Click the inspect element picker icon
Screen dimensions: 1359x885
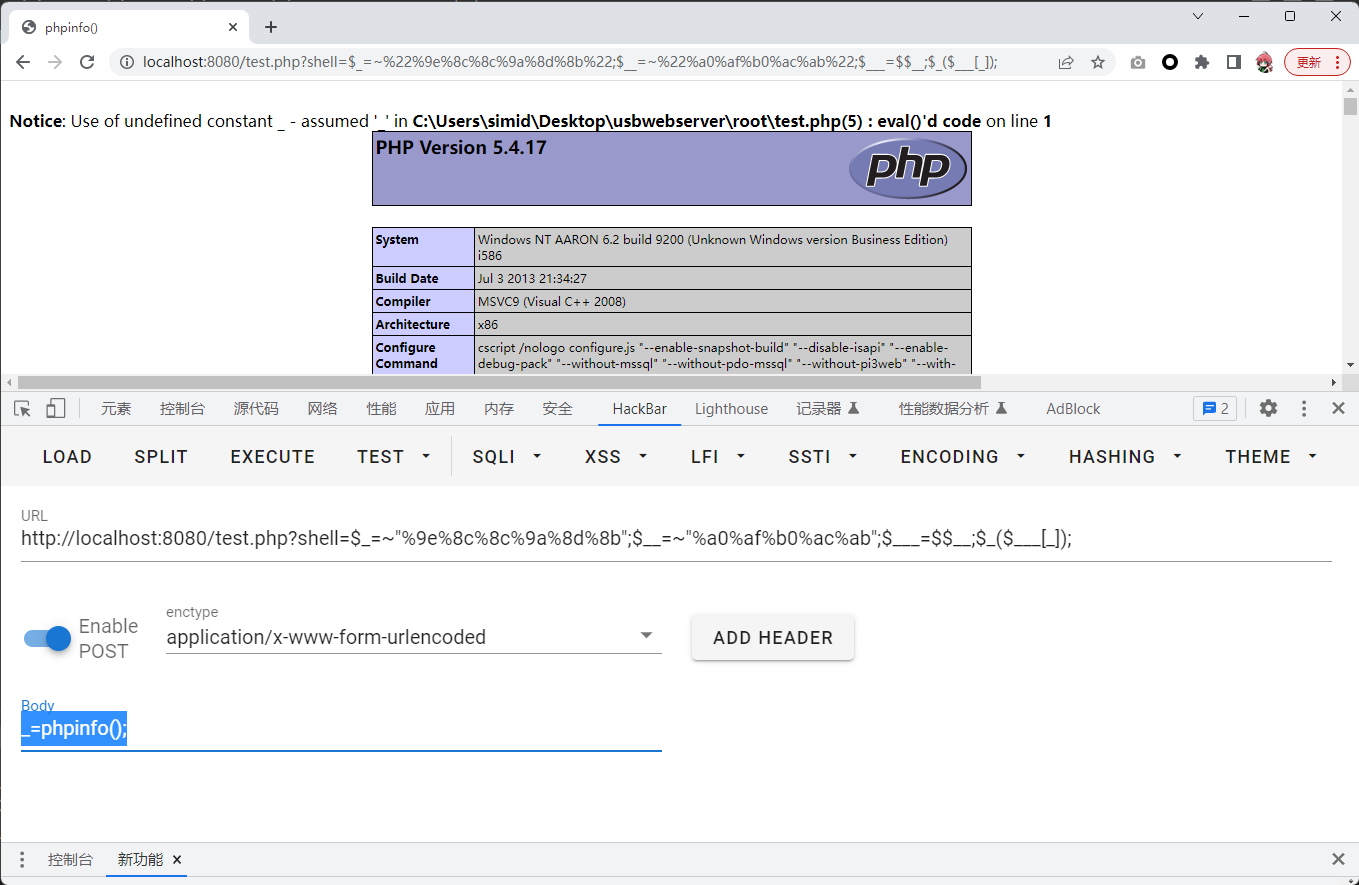(23, 408)
